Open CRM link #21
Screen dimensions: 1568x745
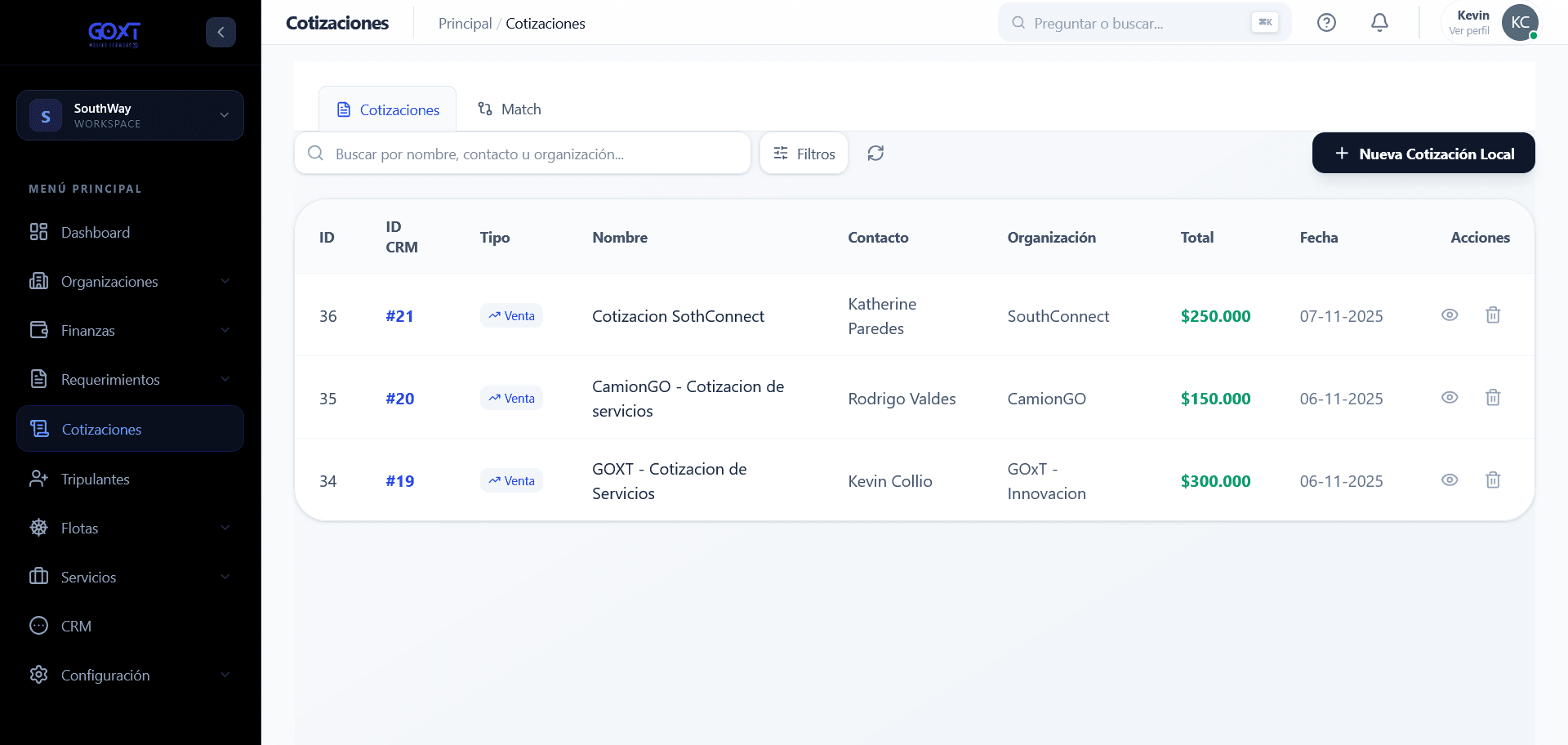click(x=399, y=316)
